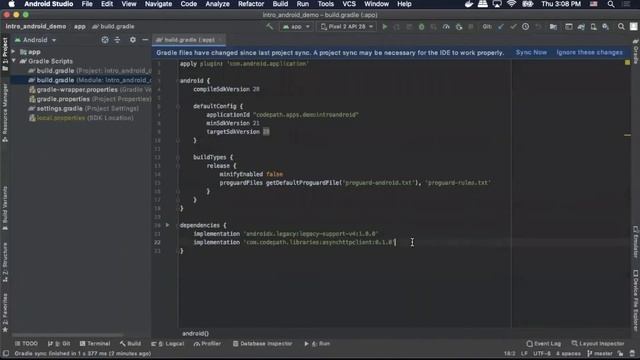Image resolution: width=640 pixels, height=360 pixels.
Task: Select build.gradle (Project) in project tree
Action: pos(90,71)
